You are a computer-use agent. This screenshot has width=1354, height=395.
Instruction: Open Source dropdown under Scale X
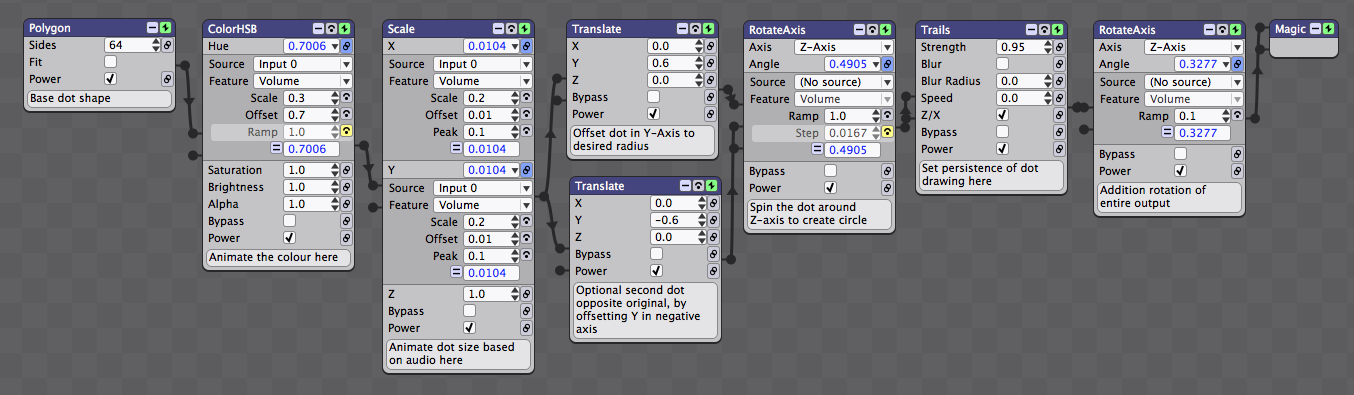click(483, 64)
